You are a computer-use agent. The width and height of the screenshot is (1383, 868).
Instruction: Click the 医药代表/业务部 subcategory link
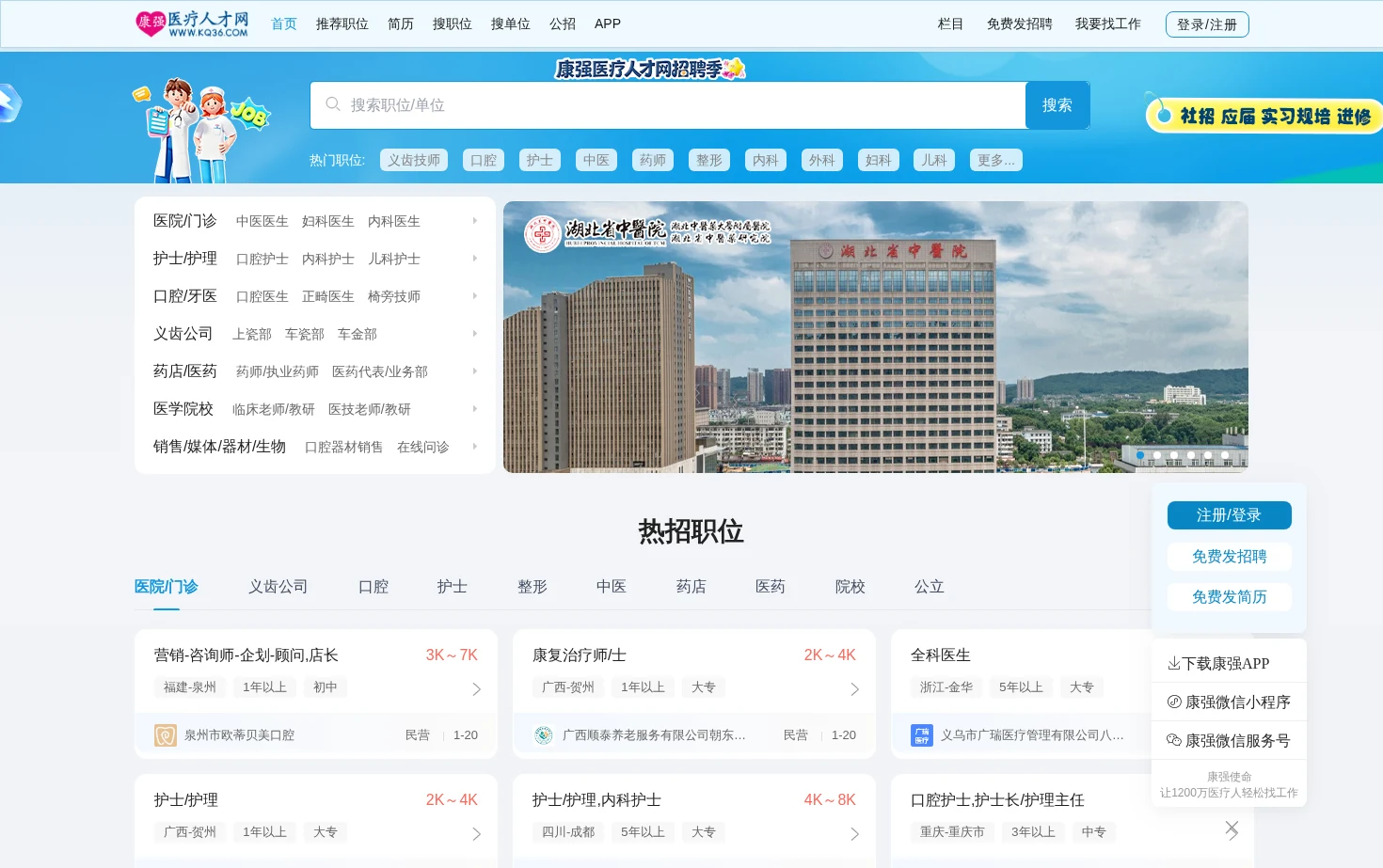point(380,371)
